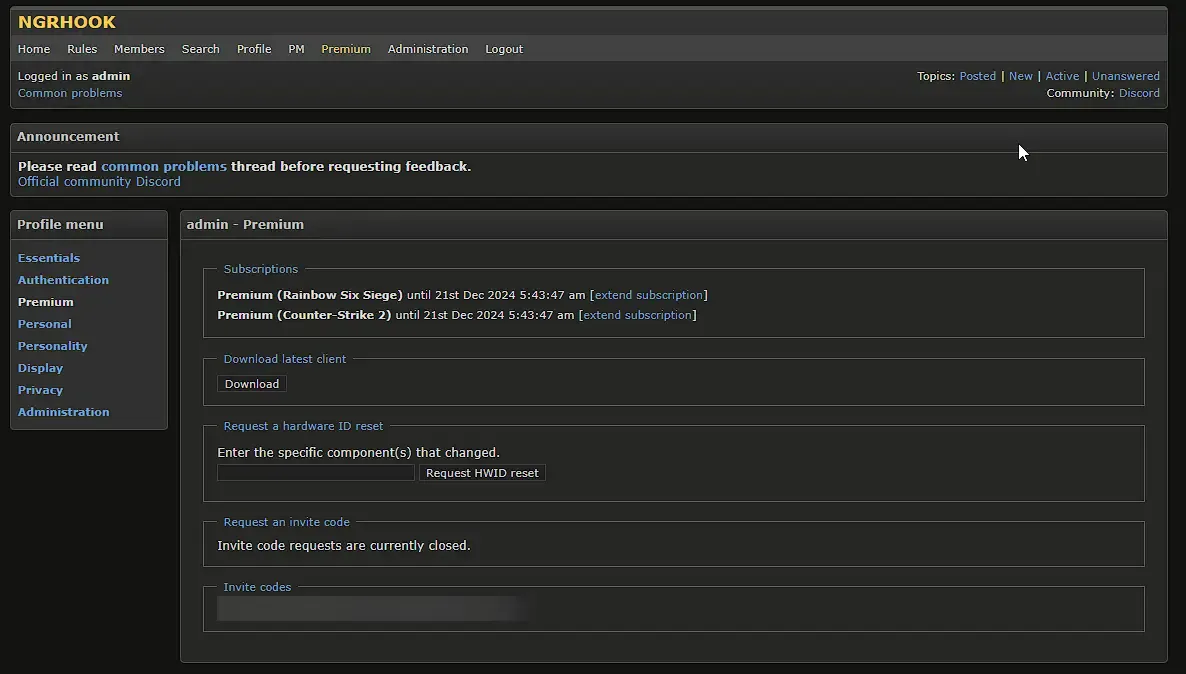
Task: Select the Administration nav item in top bar
Action: pyautogui.click(x=427, y=49)
